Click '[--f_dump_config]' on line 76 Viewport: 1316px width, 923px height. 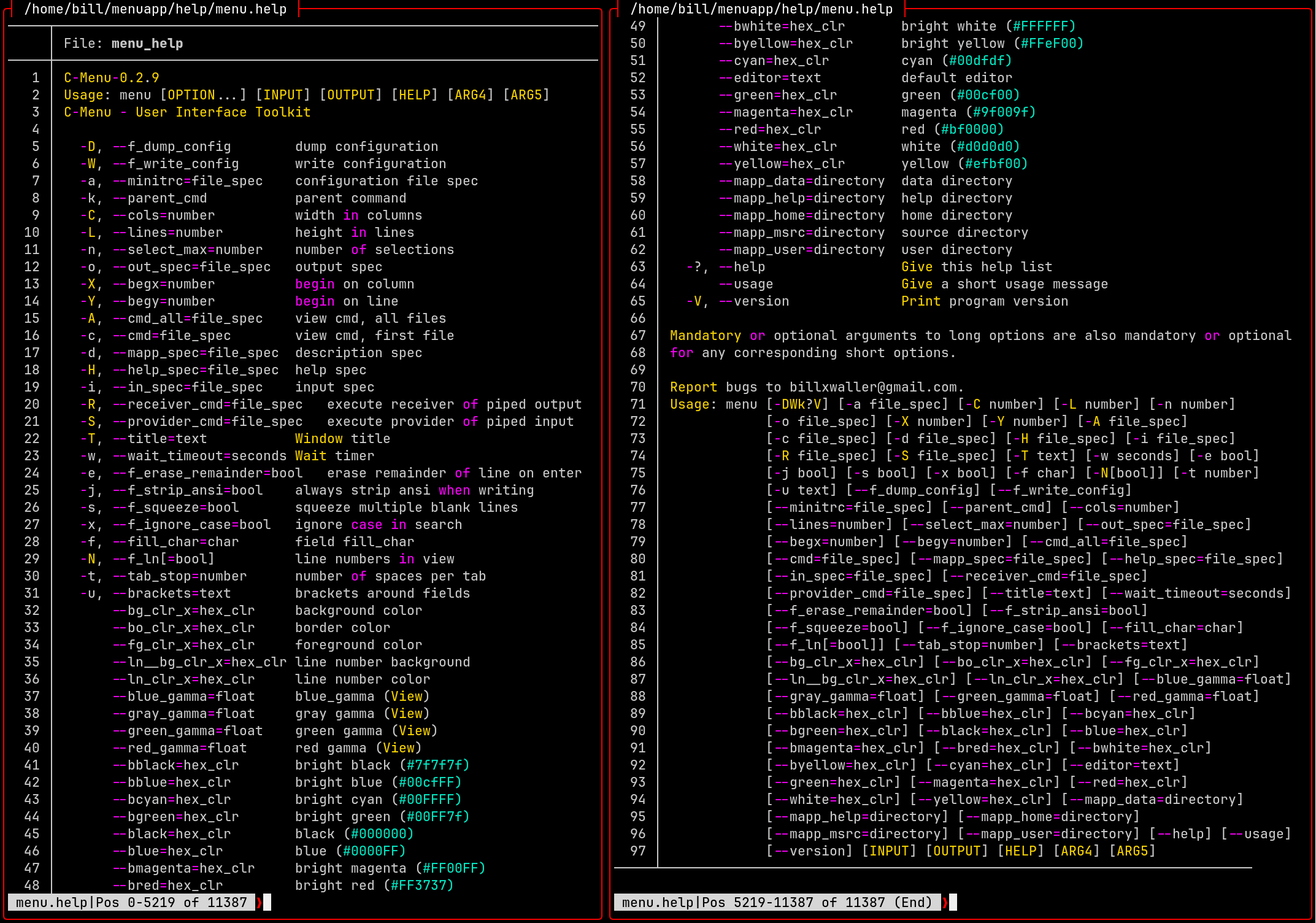(913, 490)
